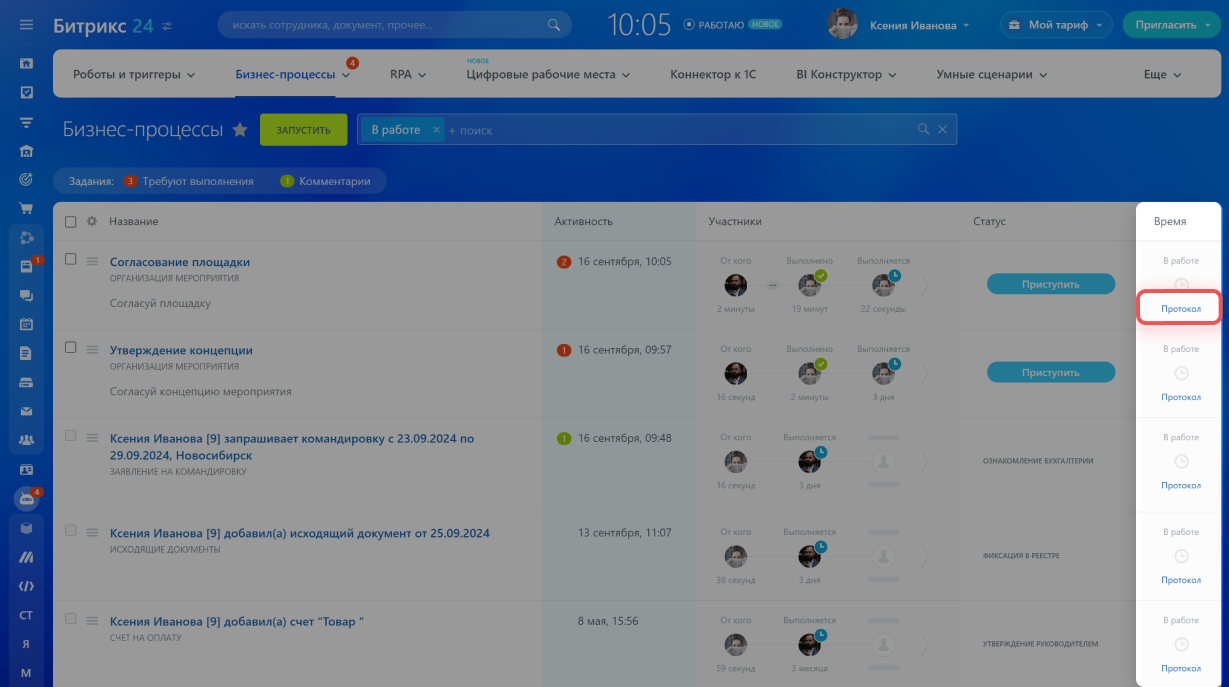This screenshot has height=687, width=1229.
Task: Sort by Активность column header
Action: 584,221
